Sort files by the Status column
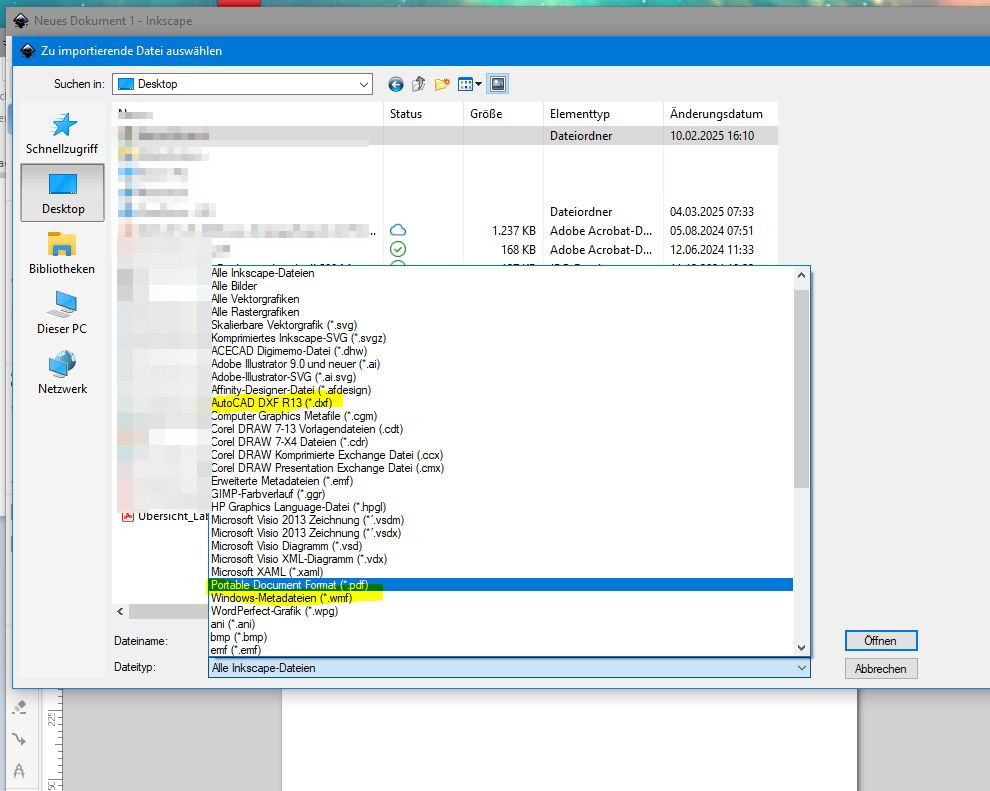Screen dimensions: 990x791 423,114
